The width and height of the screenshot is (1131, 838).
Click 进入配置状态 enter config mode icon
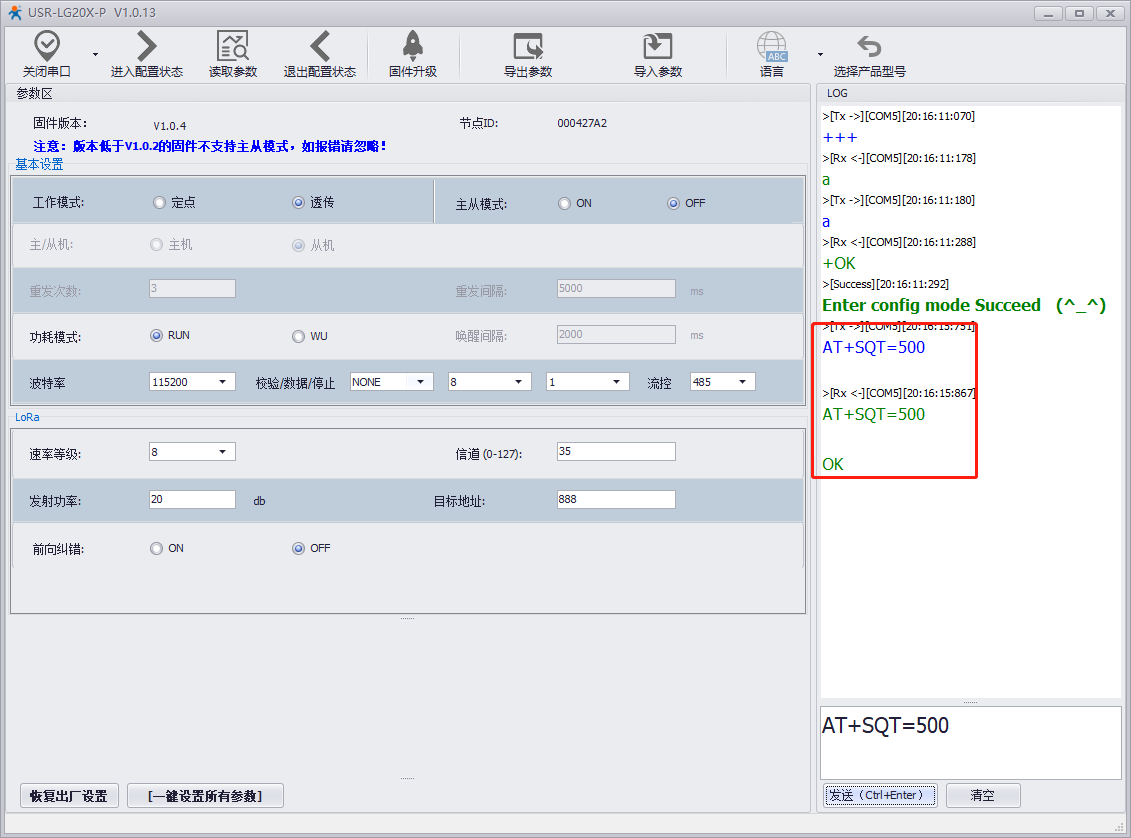click(146, 46)
